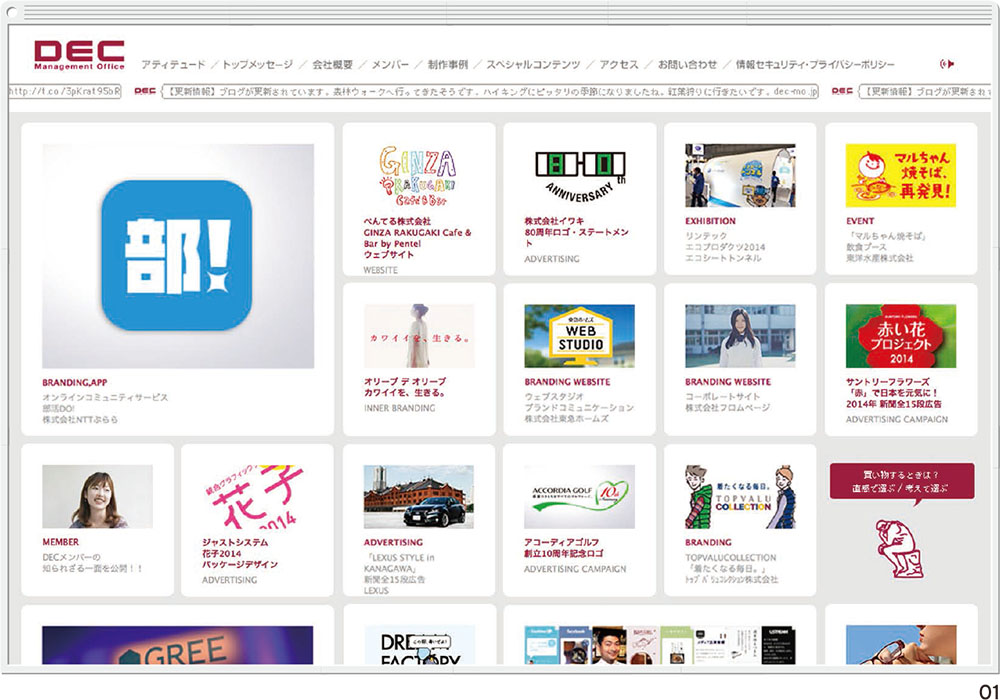
Task: Open the 制作事例 menu item
Action: tap(448, 64)
